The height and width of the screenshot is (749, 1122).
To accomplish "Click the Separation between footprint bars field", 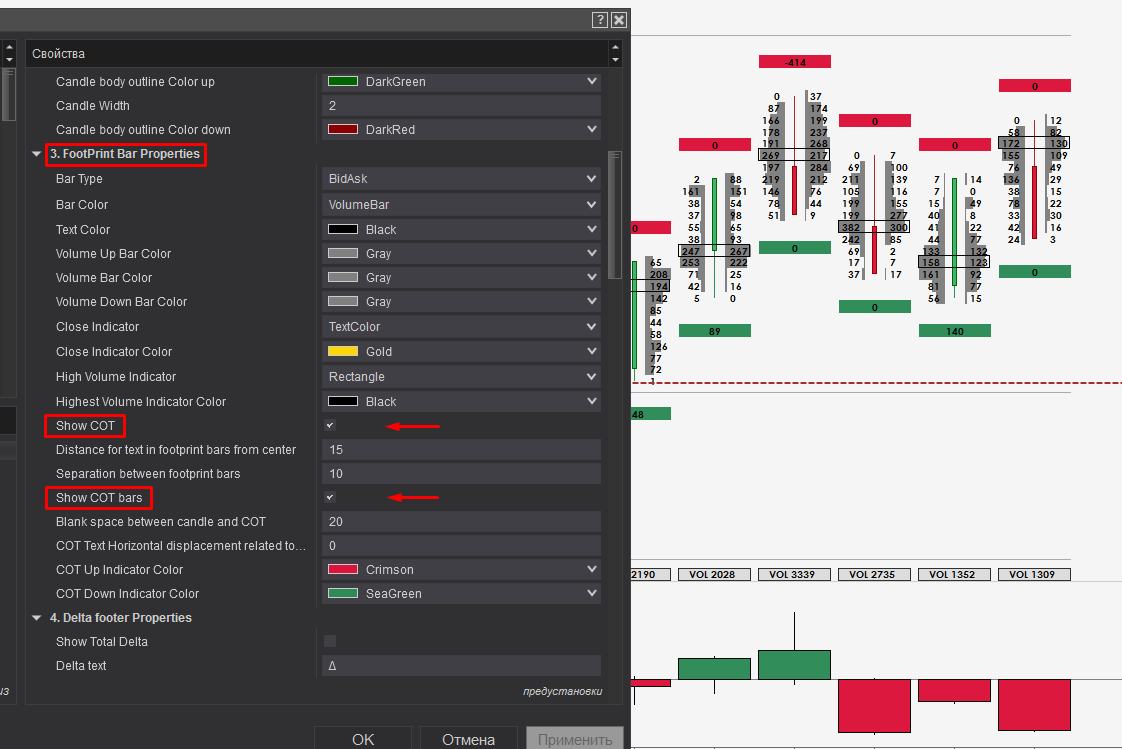I will coord(461,474).
